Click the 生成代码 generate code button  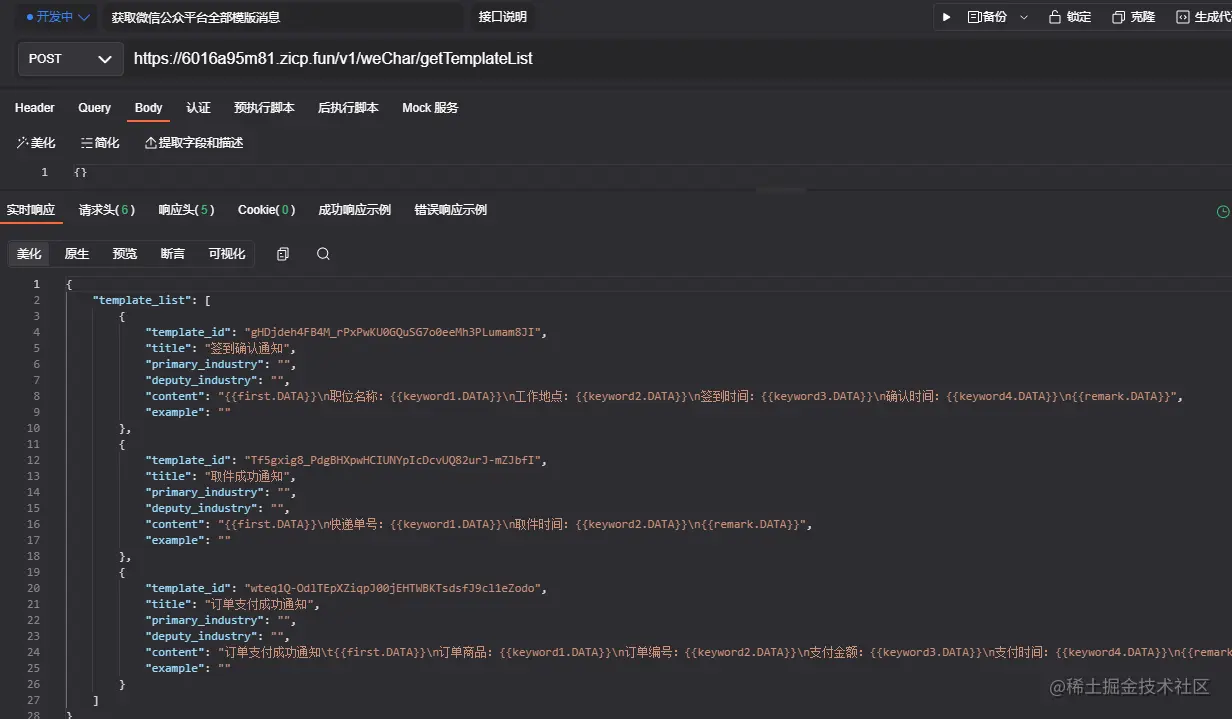[1203, 17]
